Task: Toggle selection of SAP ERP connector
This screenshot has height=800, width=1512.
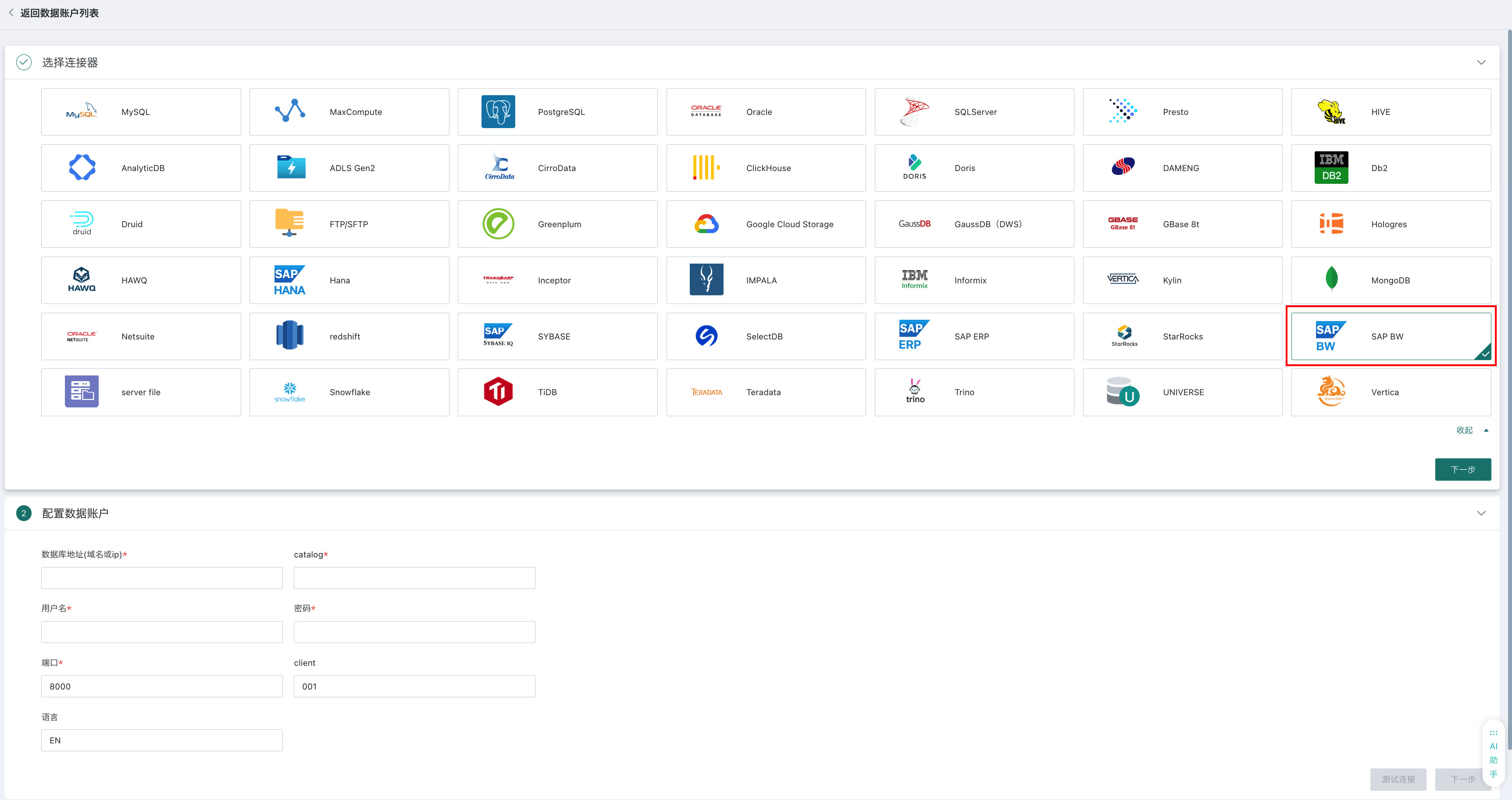Action: 974,336
